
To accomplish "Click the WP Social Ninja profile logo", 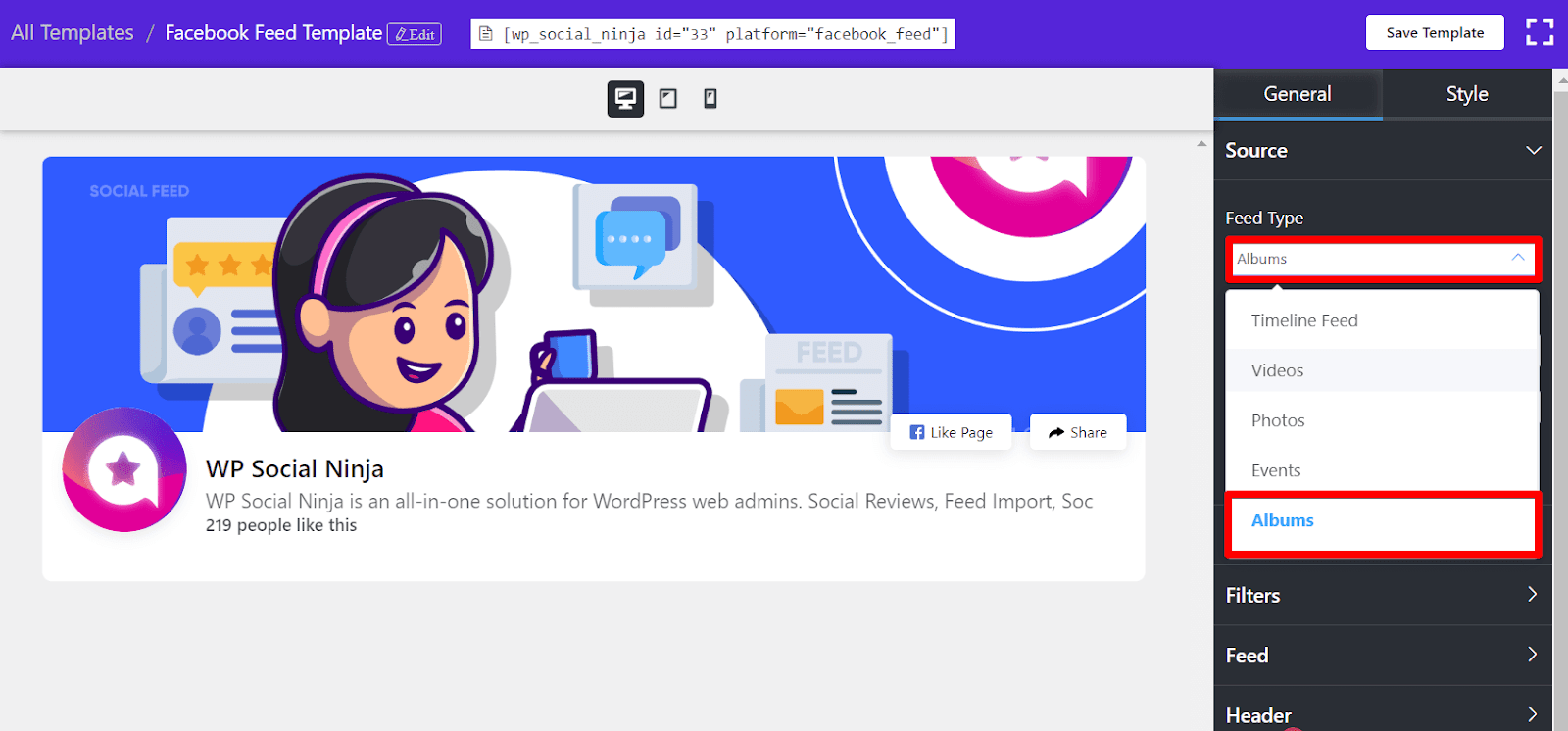I will click(124, 469).
